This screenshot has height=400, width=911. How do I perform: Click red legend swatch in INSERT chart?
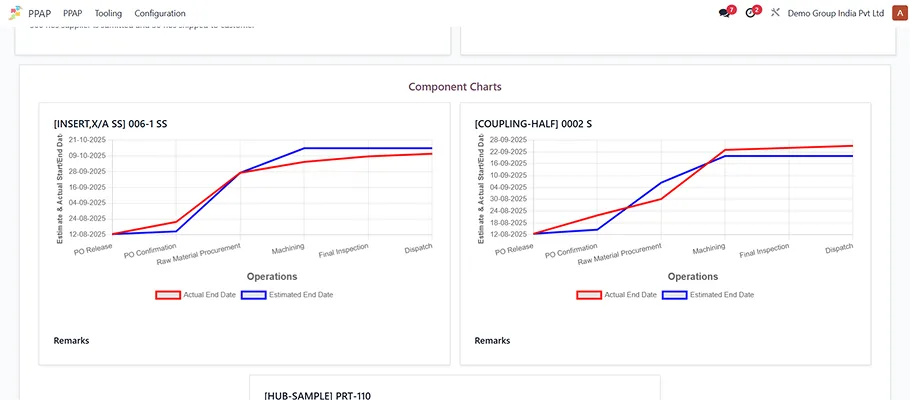tap(168, 295)
